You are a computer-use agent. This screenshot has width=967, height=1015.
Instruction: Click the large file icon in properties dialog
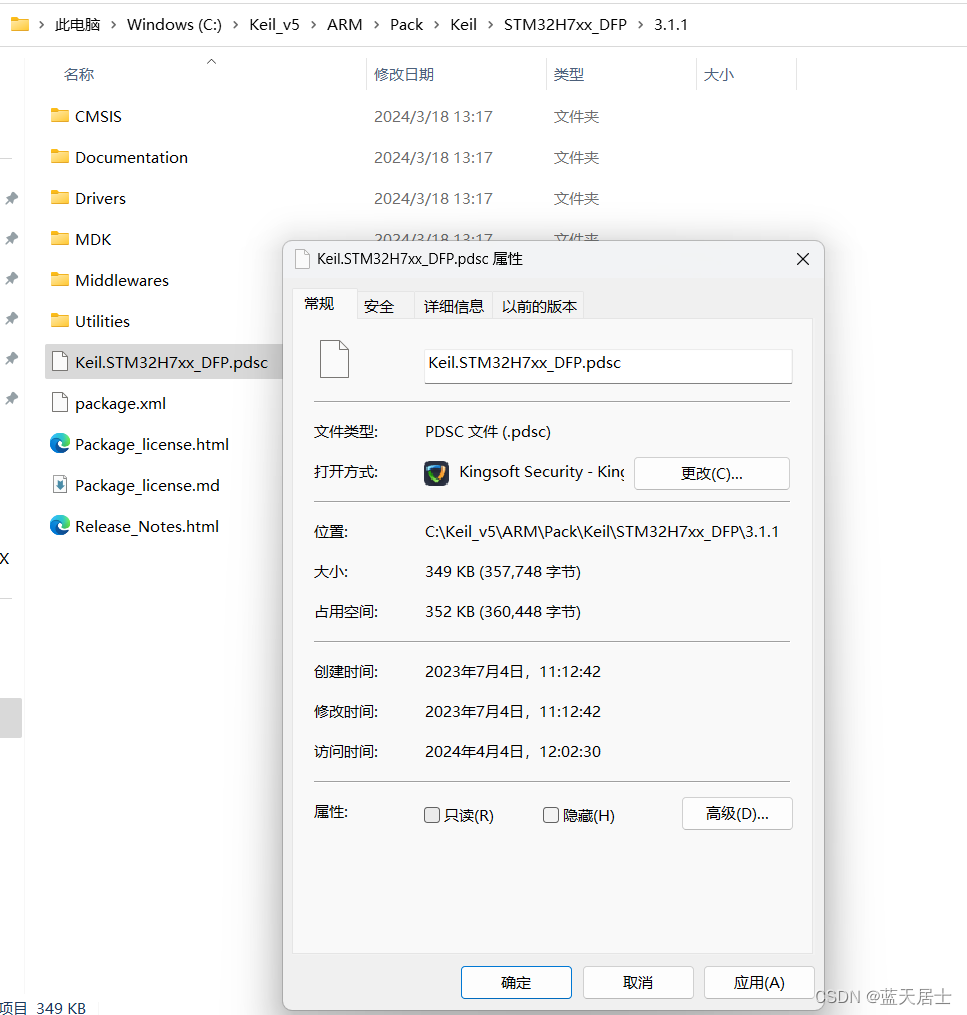[335, 359]
